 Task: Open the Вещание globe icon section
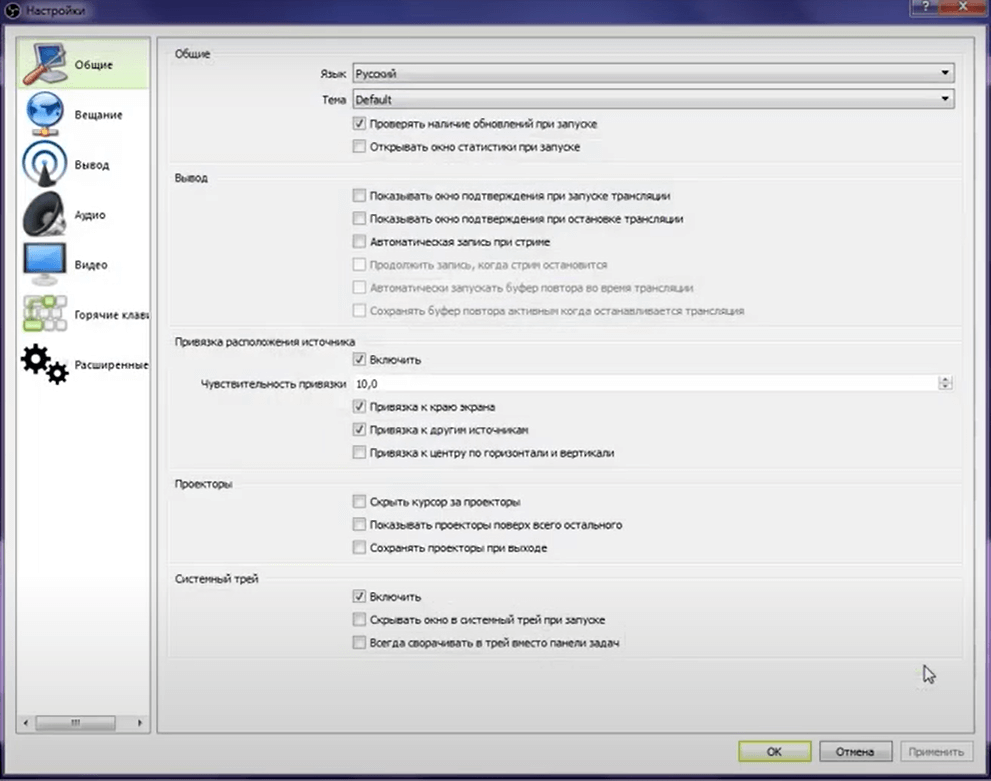pos(43,114)
